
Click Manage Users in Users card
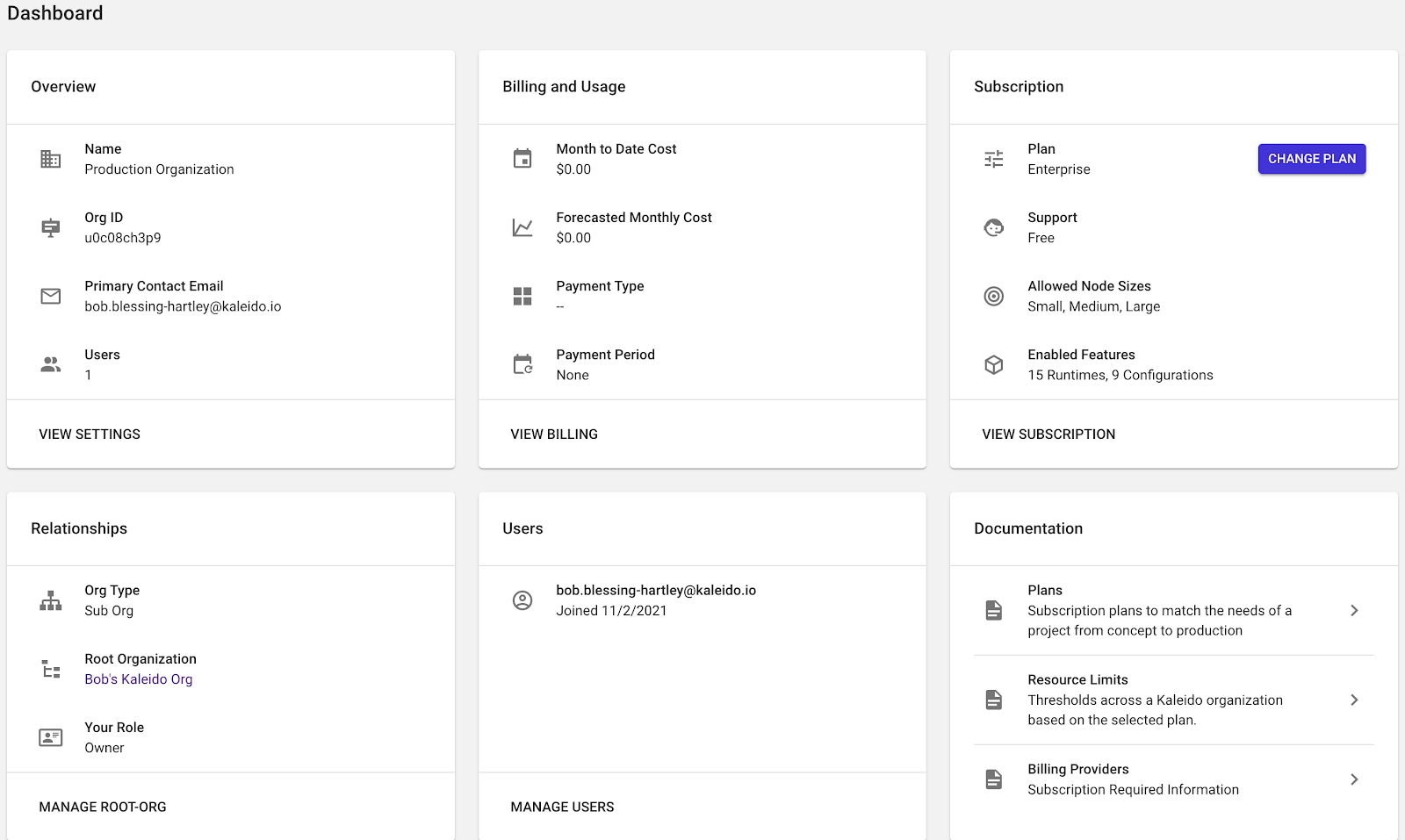point(562,807)
